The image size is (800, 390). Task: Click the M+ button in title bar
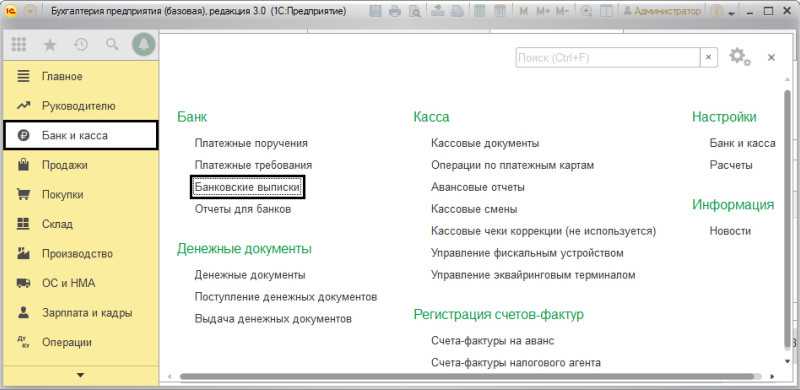click(x=542, y=11)
